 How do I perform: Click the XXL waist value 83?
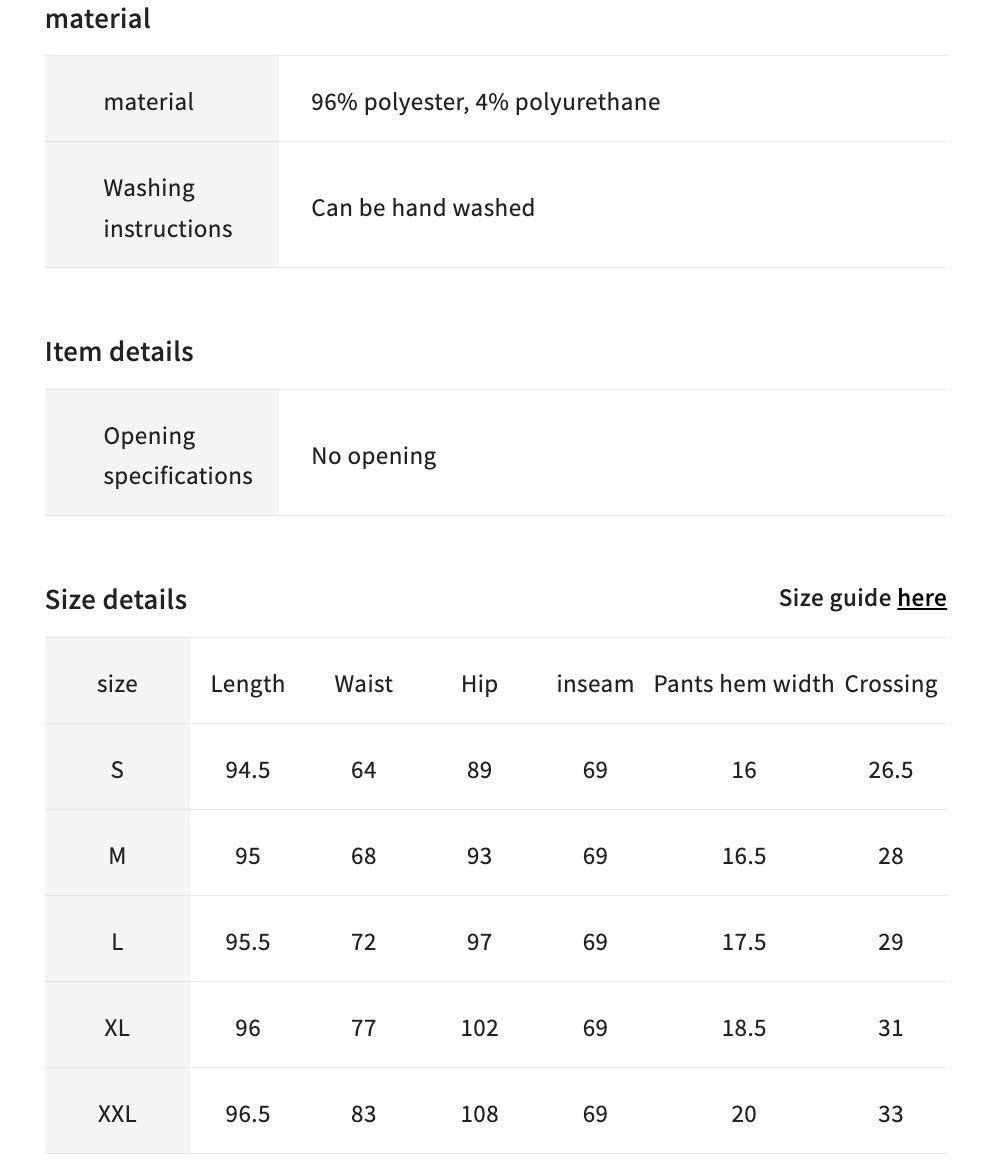click(363, 1113)
